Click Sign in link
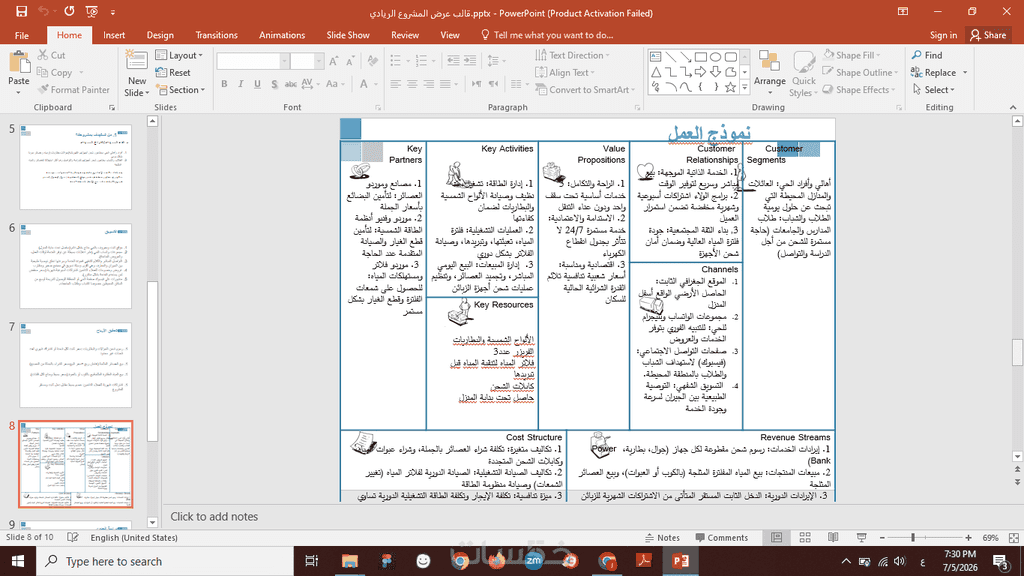1024x576 pixels. (x=943, y=35)
